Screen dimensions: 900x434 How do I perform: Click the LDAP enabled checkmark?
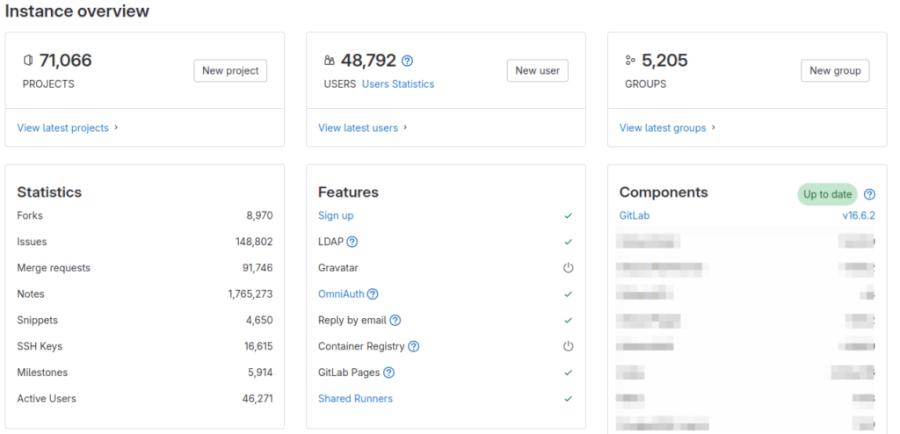568,242
